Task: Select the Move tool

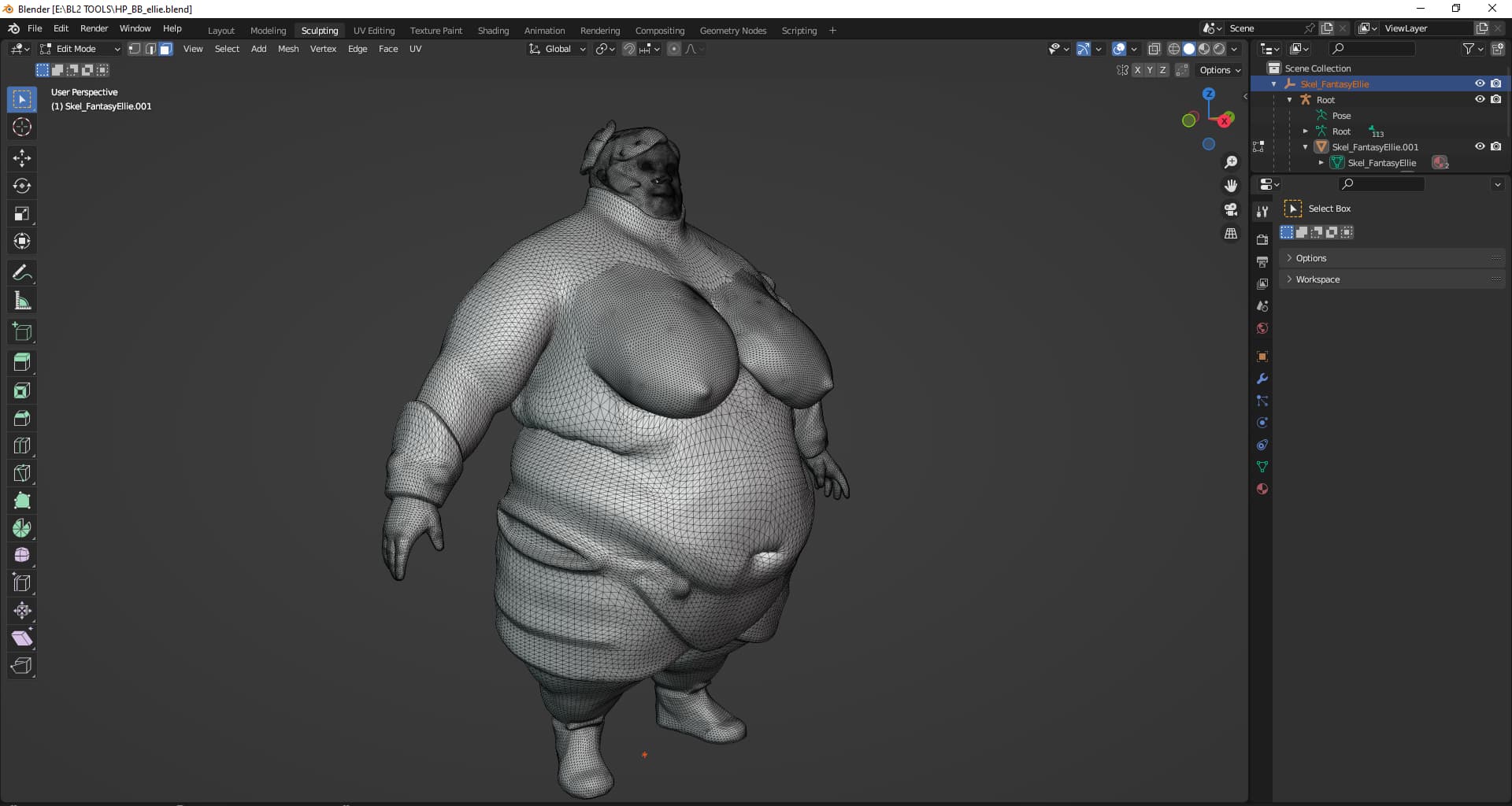Action: coord(22,158)
